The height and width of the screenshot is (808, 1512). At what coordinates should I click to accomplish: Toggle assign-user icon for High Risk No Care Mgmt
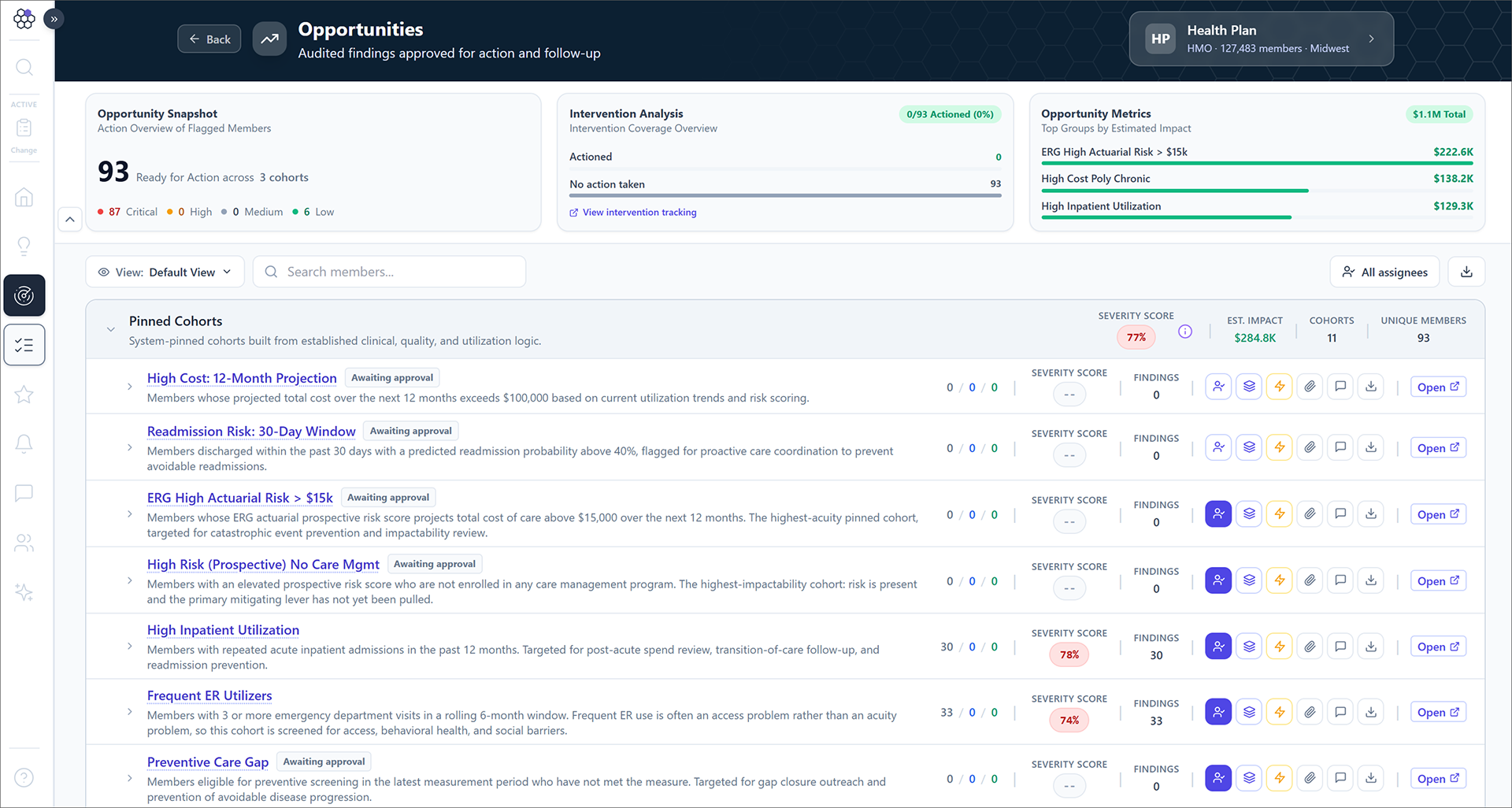[1218, 580]
